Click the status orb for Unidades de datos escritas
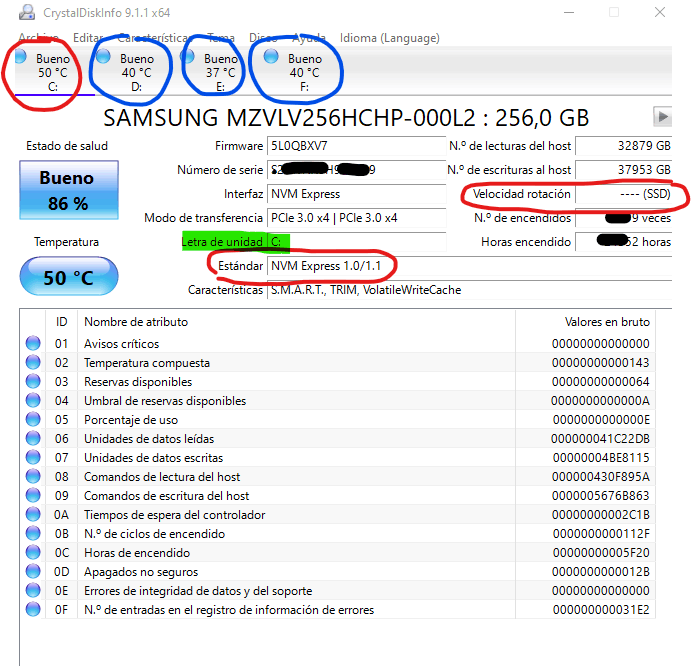Image resolution: width=692 pixels, height=666 pixels. (33, 457)
